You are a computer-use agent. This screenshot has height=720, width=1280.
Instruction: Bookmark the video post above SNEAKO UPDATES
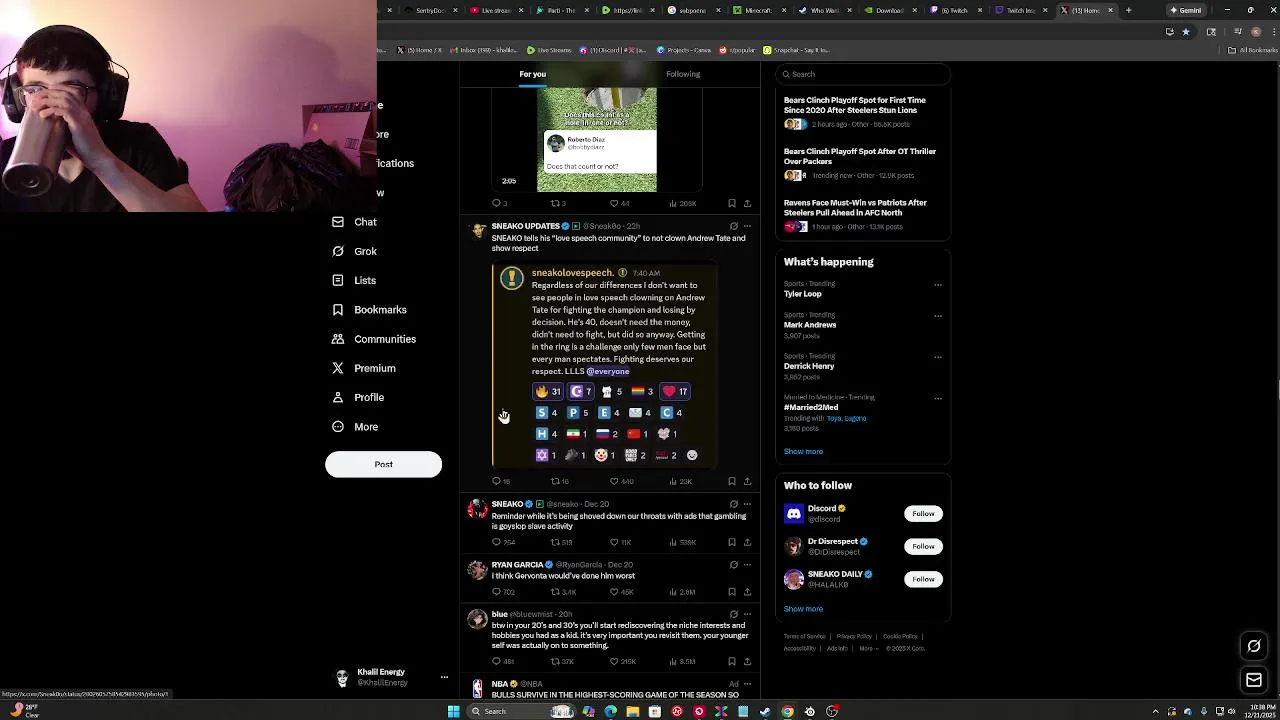732,203
